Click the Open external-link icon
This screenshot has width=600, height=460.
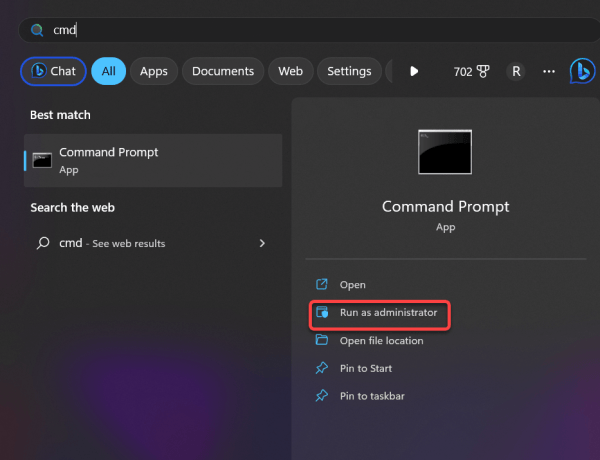tap(321, 284)
